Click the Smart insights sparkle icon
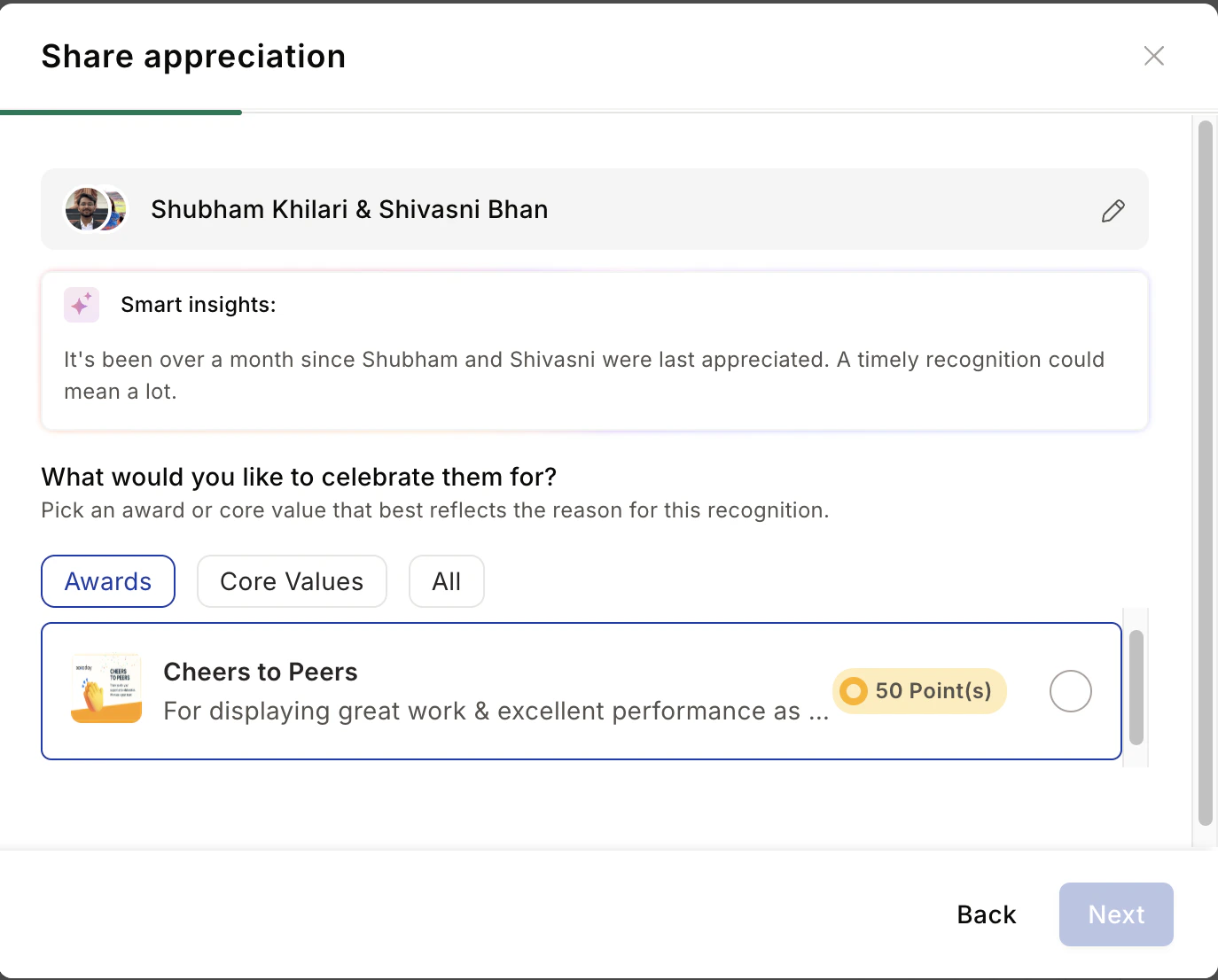 tap(82, 305)
